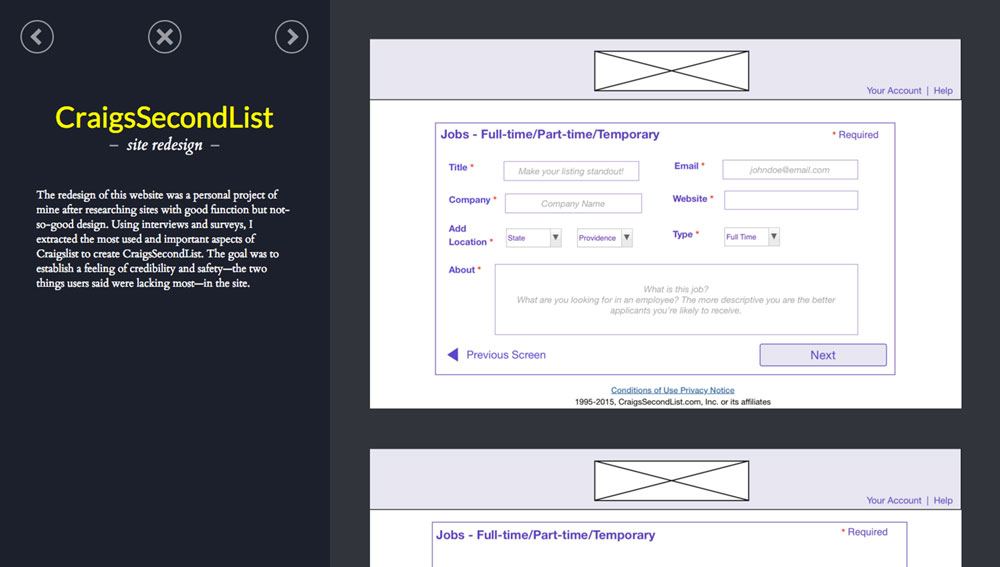The image size is (1000, 567).
Task: Click the CraigsSecondList yellow title
Action: point(165,118)
